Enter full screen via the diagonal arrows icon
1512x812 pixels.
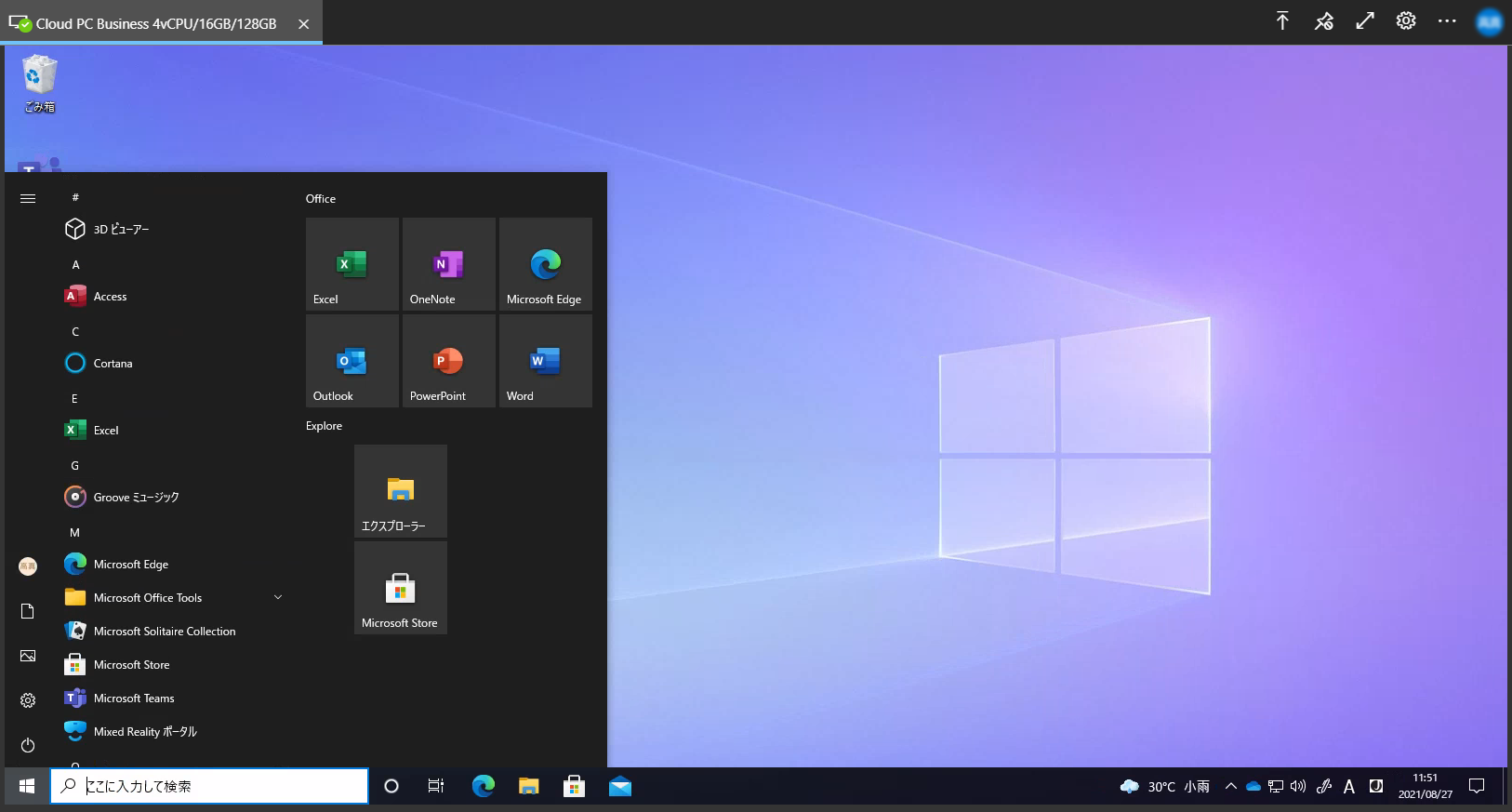point(1365,20)
